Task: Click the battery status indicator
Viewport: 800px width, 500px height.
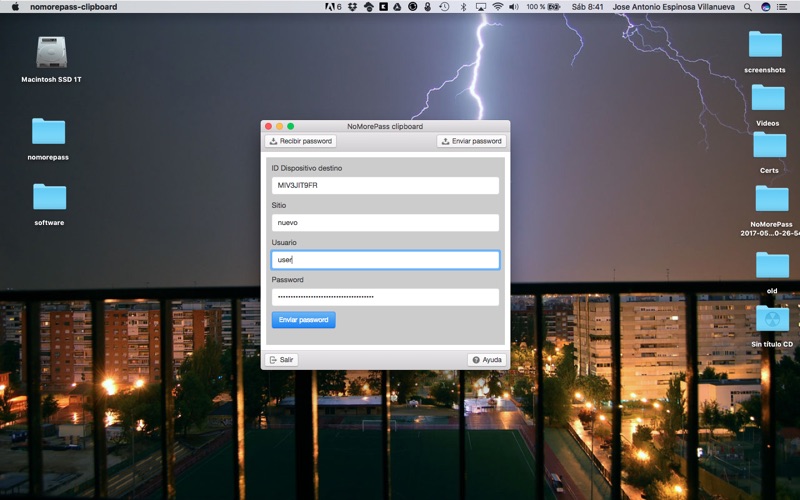Action: click(x=544, y=7)
